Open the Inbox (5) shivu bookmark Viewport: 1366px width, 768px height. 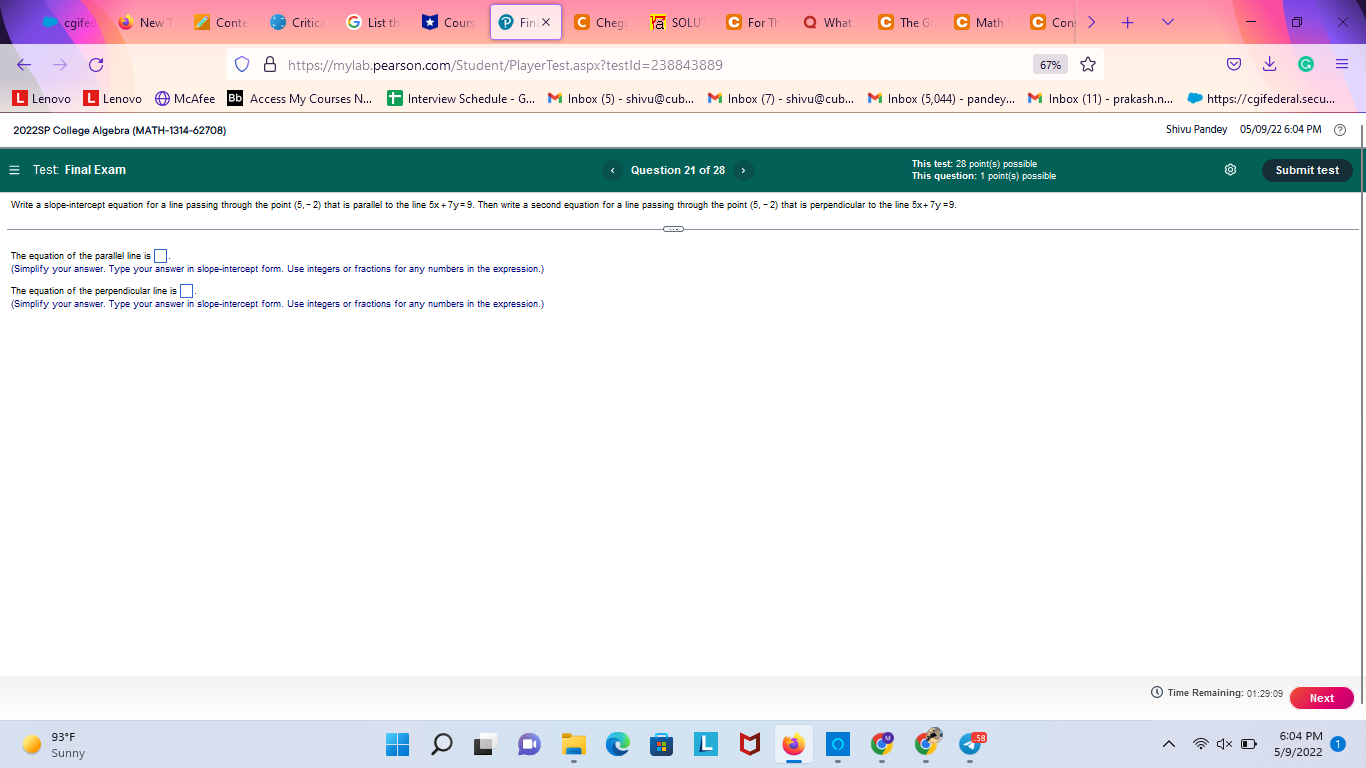pyautogui.click(x=621, y=99)
